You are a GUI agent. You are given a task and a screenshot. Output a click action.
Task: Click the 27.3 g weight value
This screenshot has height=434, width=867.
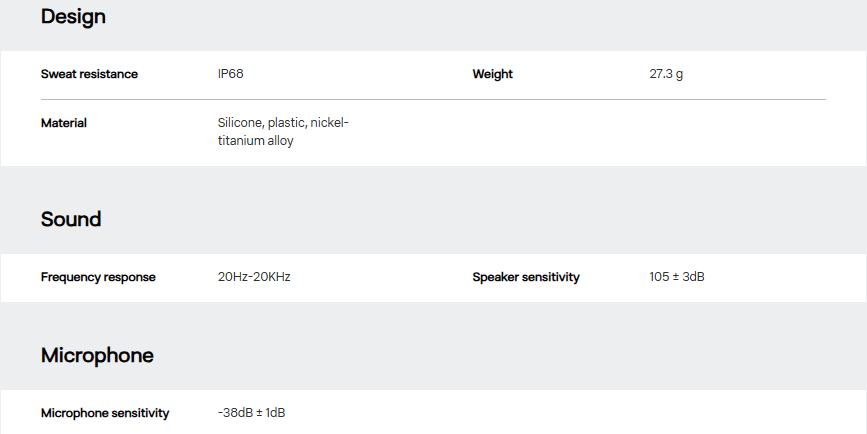tap(666, 74)
